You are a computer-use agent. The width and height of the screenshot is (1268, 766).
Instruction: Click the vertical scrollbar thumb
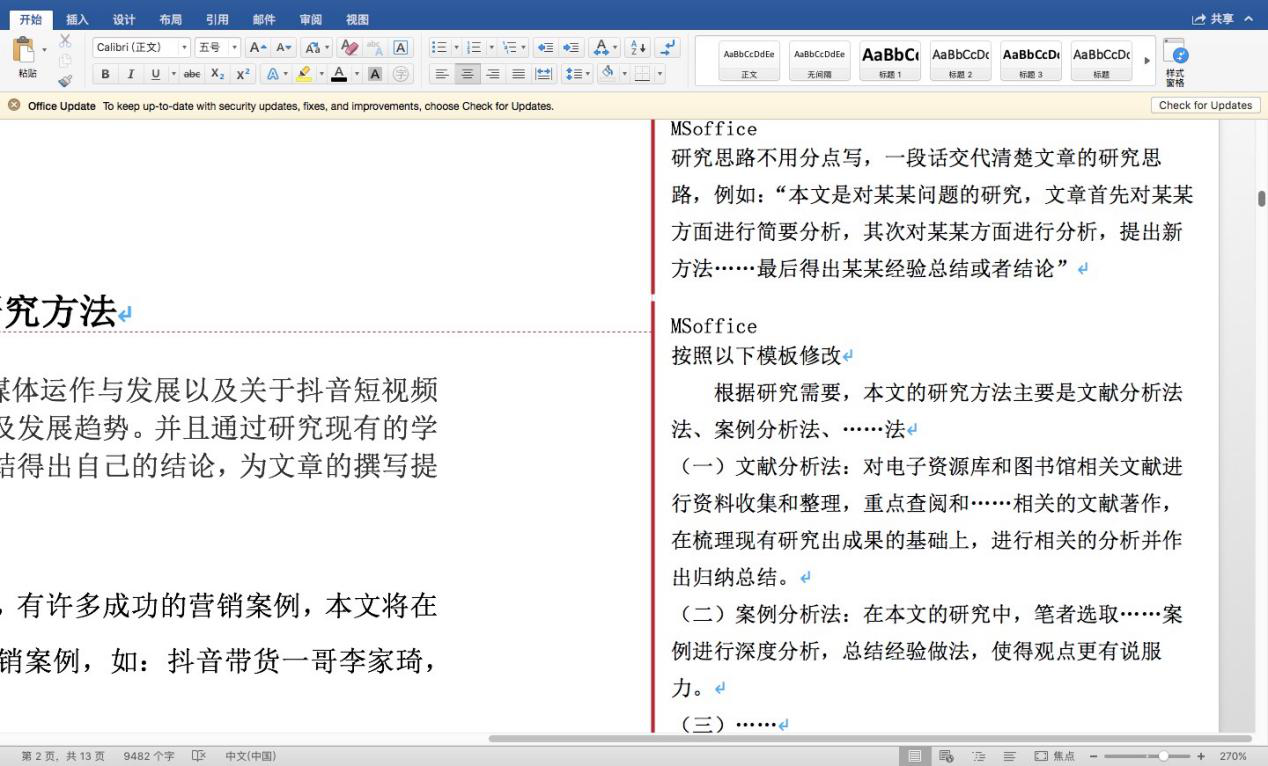[1261, 198]
